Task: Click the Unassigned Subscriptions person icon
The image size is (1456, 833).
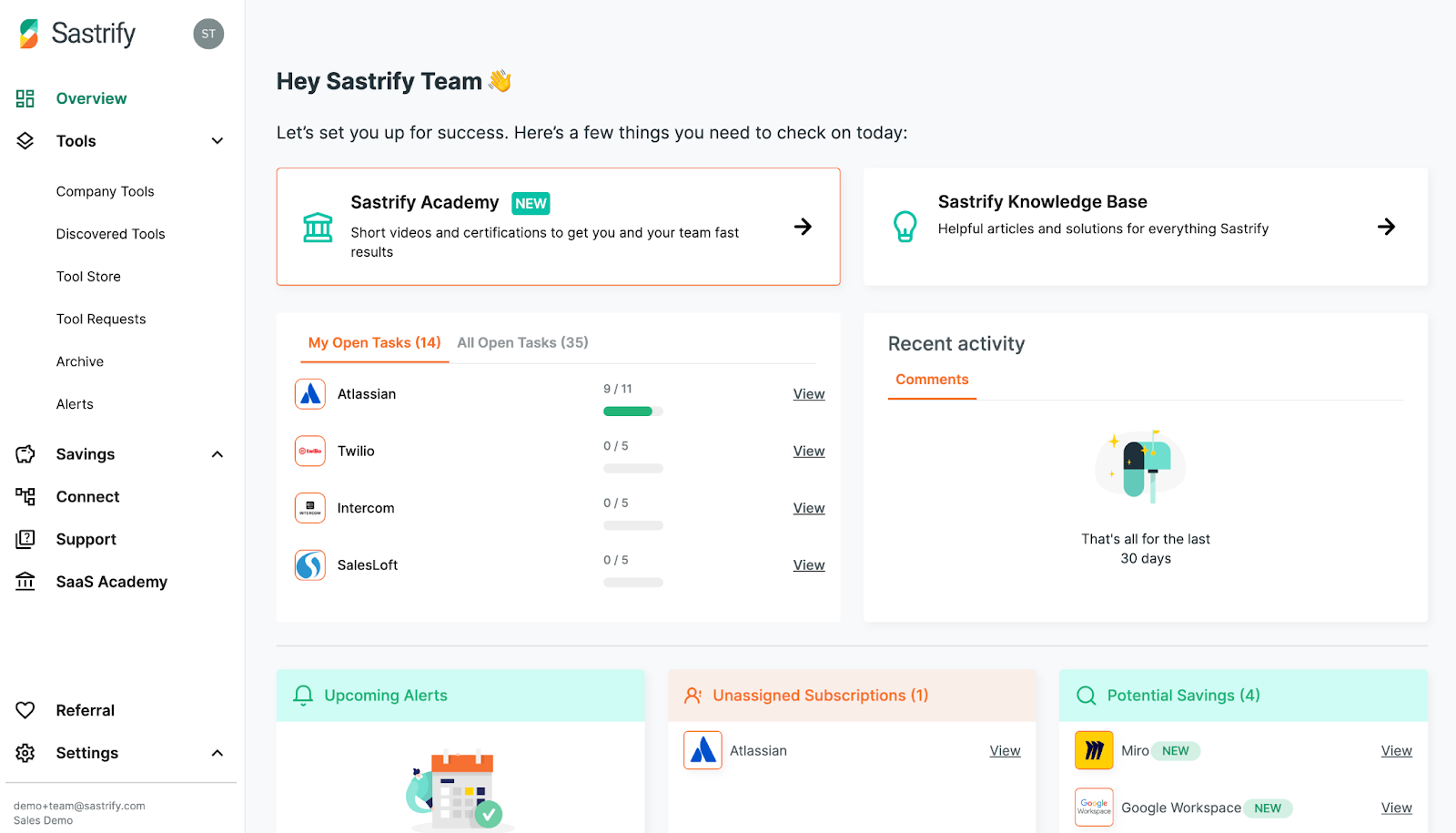Action: (693, 696)
